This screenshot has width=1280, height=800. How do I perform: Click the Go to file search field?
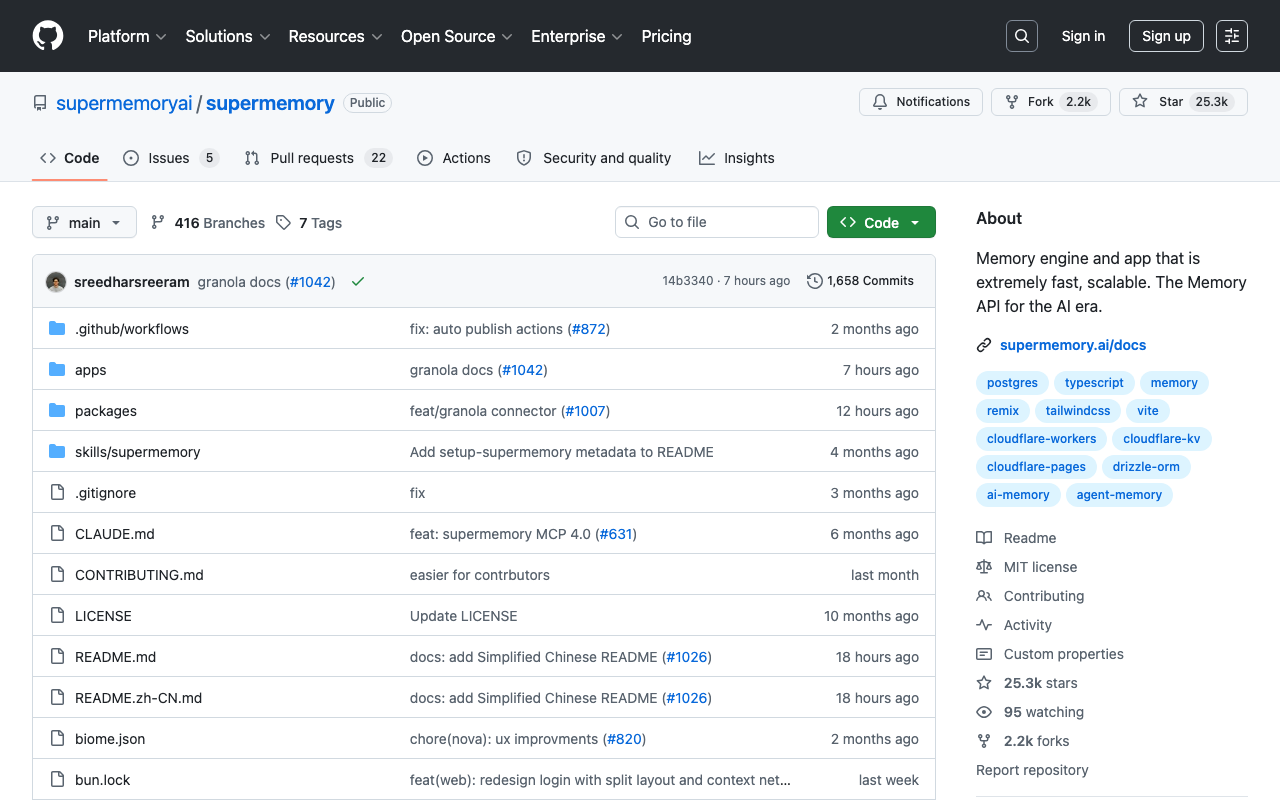[x=717, y=222]
